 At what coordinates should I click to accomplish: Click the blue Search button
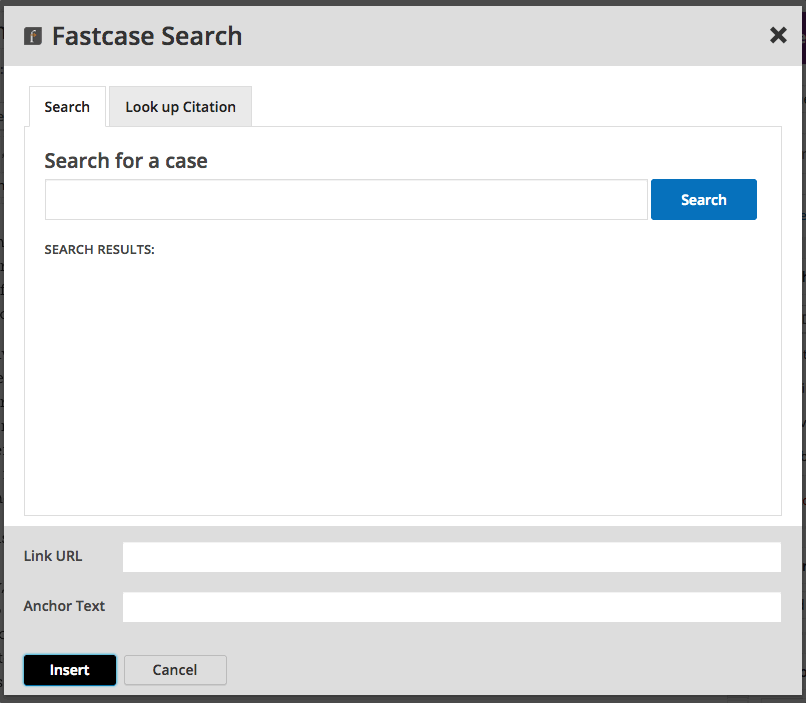point(704,199)
